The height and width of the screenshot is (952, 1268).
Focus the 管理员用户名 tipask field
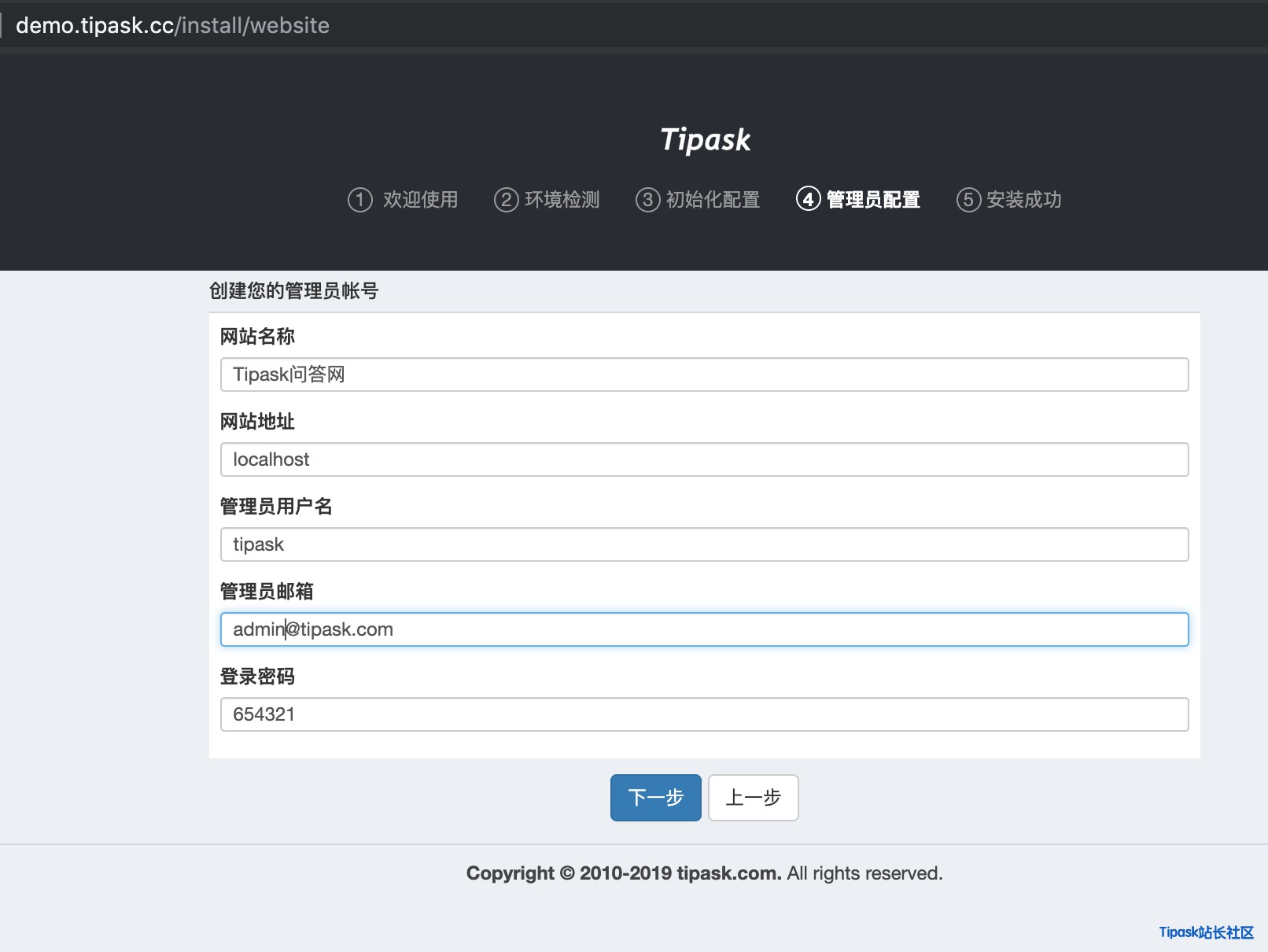(x=704, y=544)
